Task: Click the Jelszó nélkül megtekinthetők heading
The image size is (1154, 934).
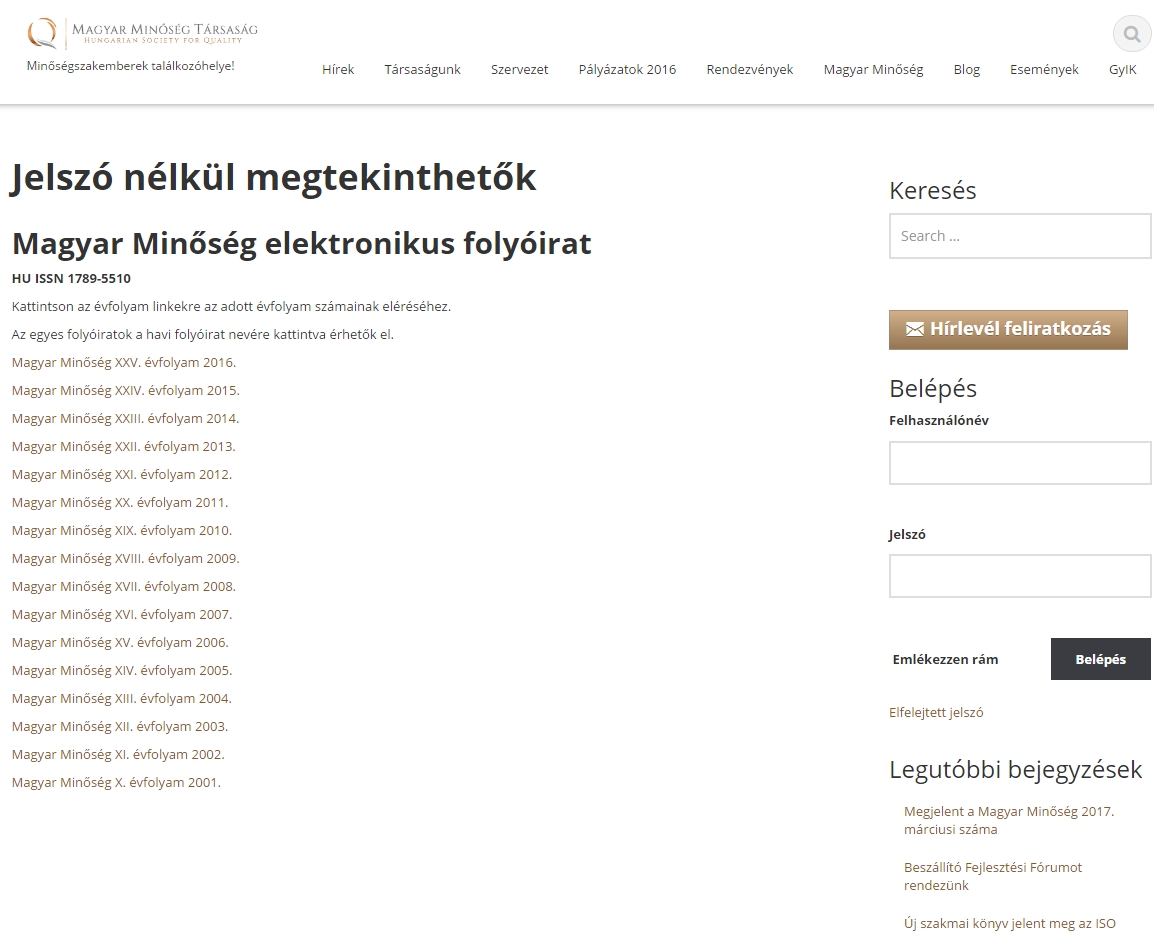Action: (273, 177)
